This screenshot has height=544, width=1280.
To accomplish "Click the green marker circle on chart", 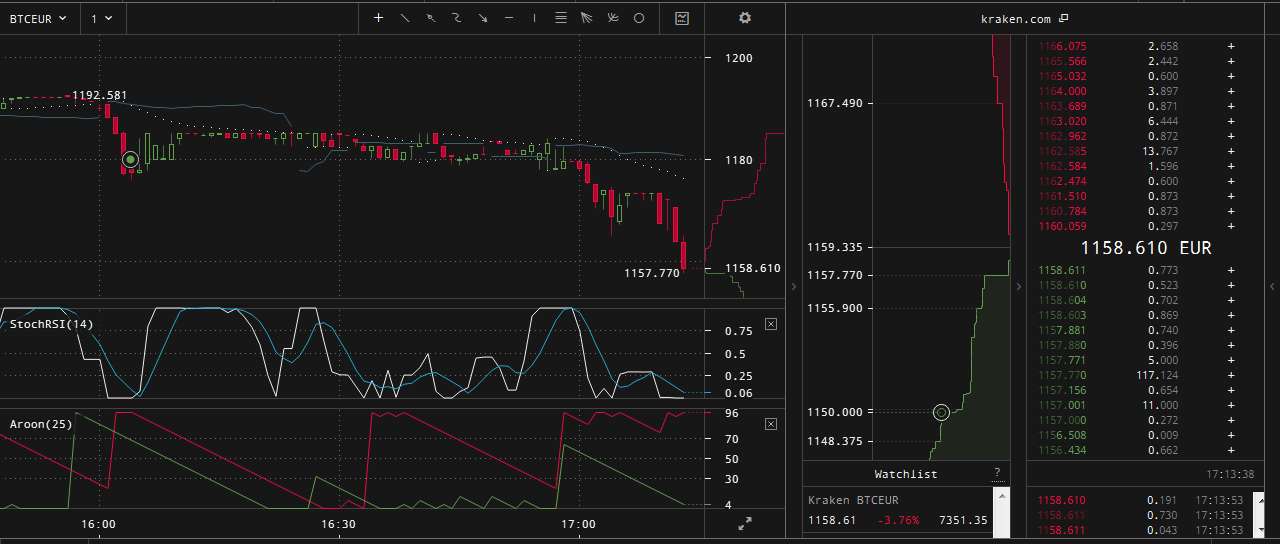I will [130, 159].
